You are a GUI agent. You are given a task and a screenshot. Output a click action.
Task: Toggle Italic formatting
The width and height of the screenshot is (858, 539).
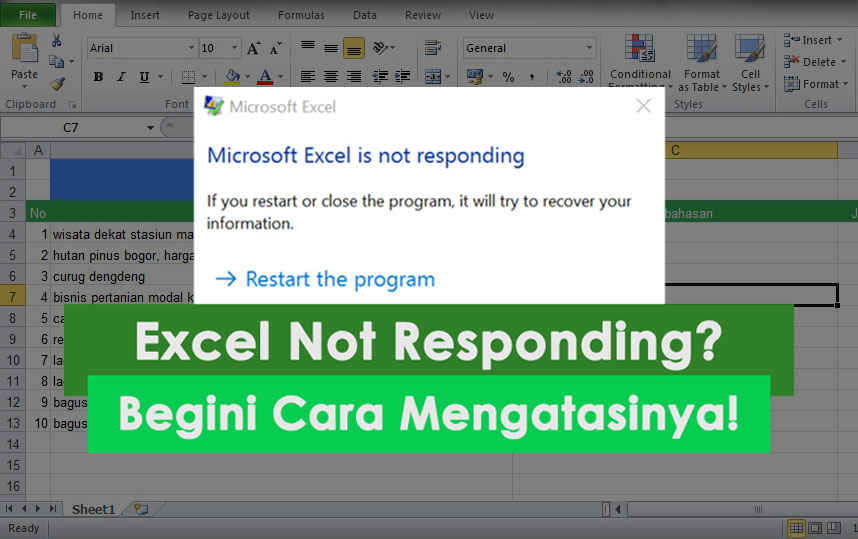(121, 77)
